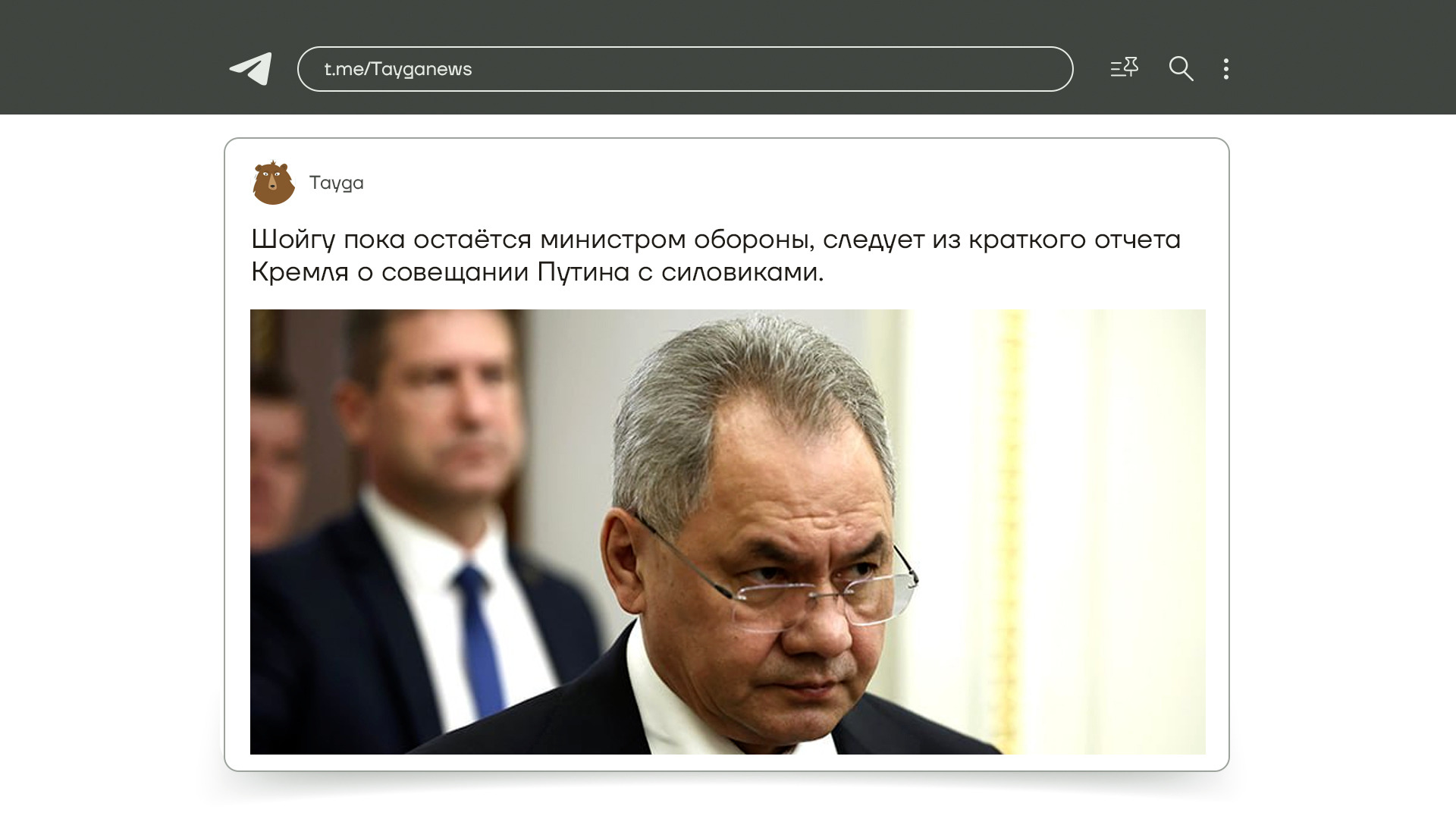Click the post text about Шойгу
The height and width of the screenshot is (819, 1456).
click(x=716, y=256)
